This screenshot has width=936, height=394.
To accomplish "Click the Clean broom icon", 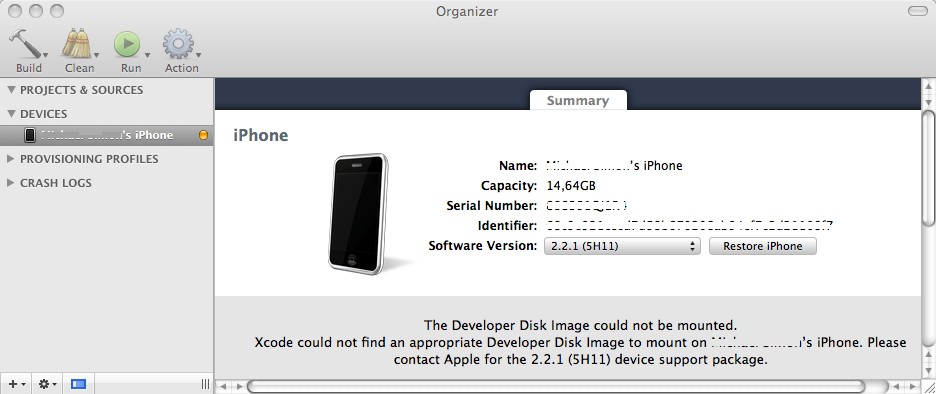I will [76, 44].
